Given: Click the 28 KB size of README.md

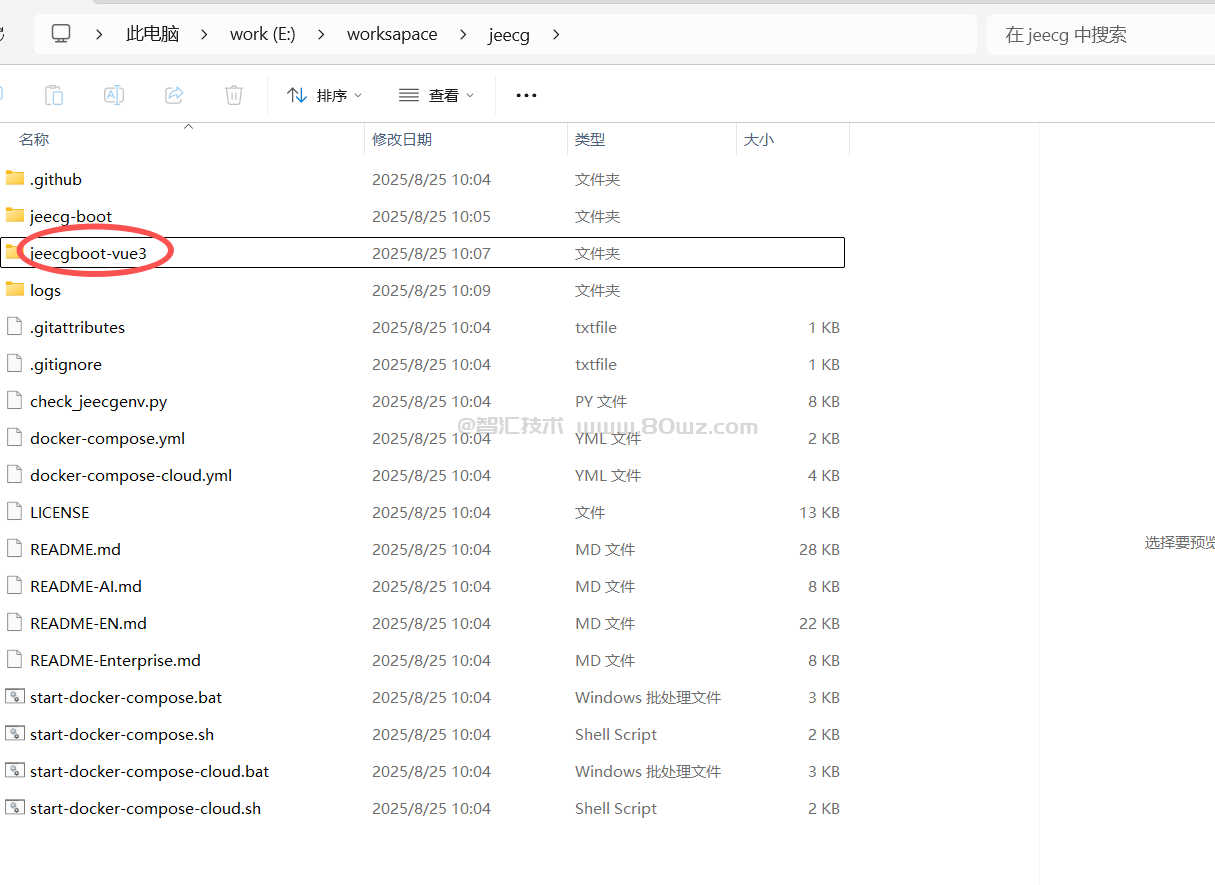Looking at the screenshot, I should pyautogui.click(x=819, y=549).
